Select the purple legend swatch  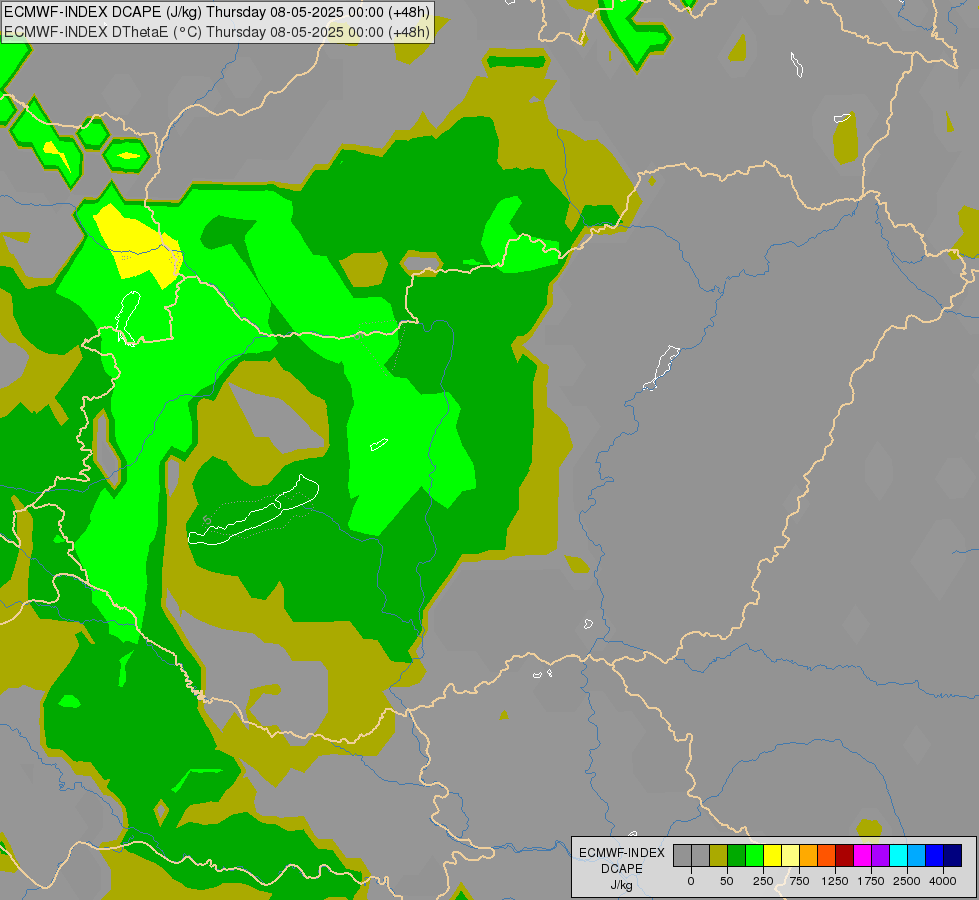point(880,856)
